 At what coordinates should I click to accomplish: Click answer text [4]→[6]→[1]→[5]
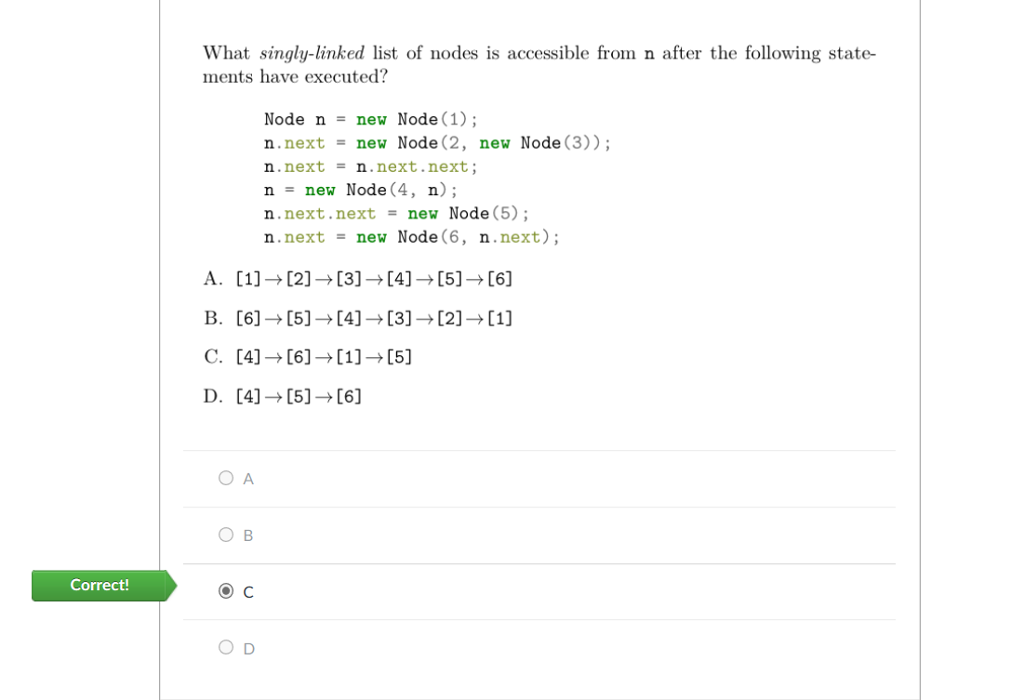323,357
